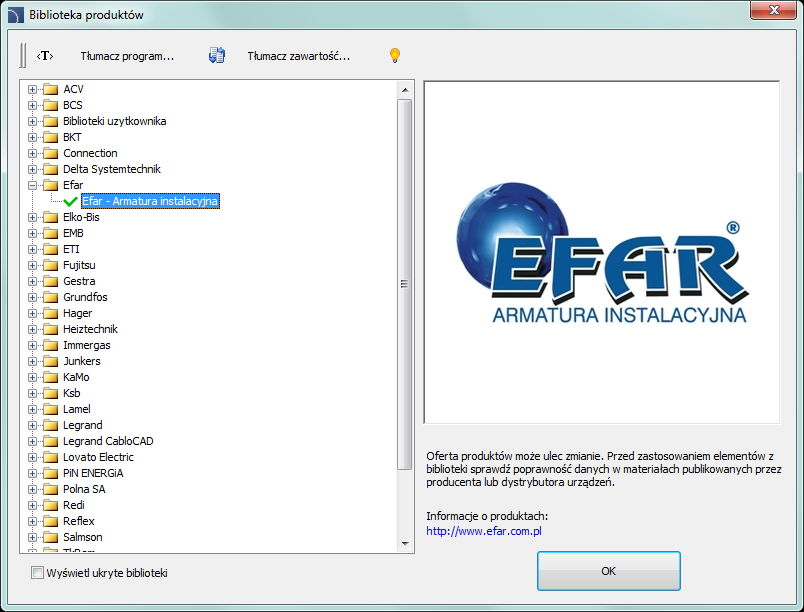This screenshot has width=804, height=612.
Task: Click the green checkmark next to Efar library
Action: [x=71, y=201]
